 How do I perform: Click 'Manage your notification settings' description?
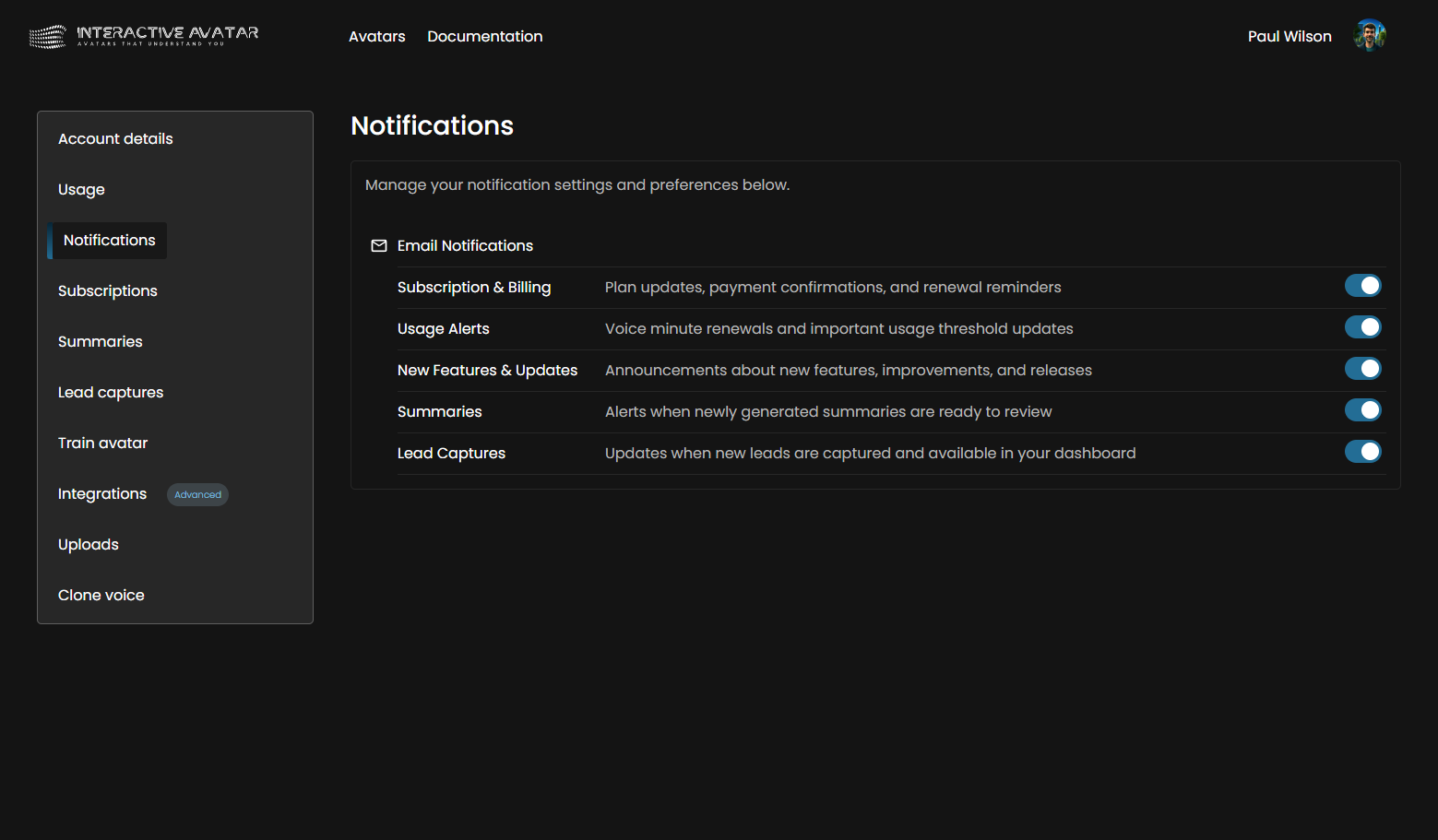[x=577, y=185]
